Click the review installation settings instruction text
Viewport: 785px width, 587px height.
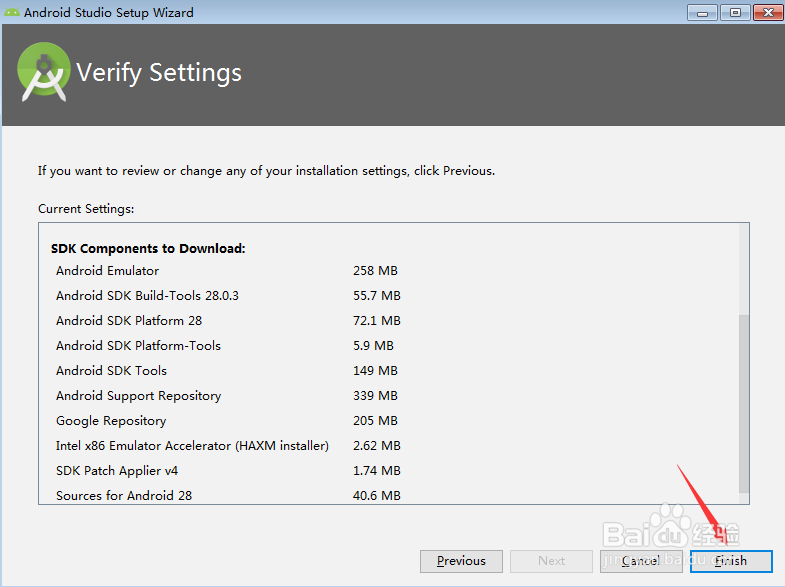point(266,171)
